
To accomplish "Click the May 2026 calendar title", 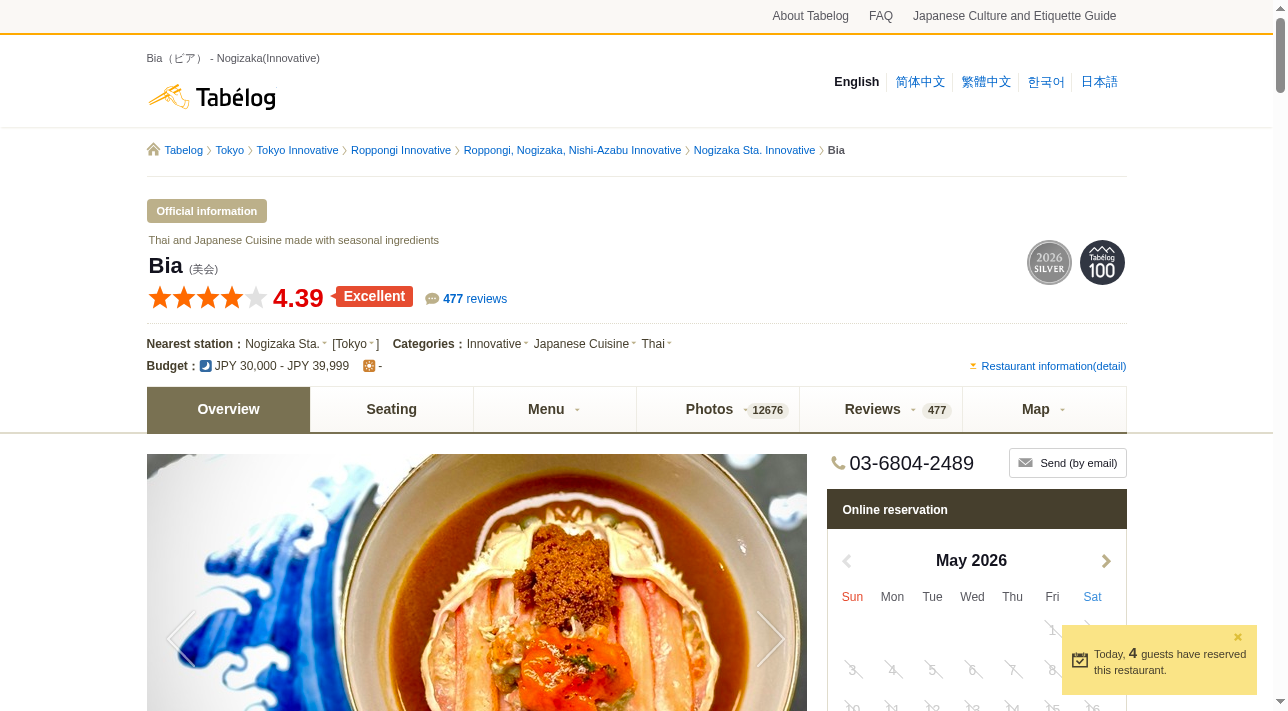I will click(x=971, y=561).
